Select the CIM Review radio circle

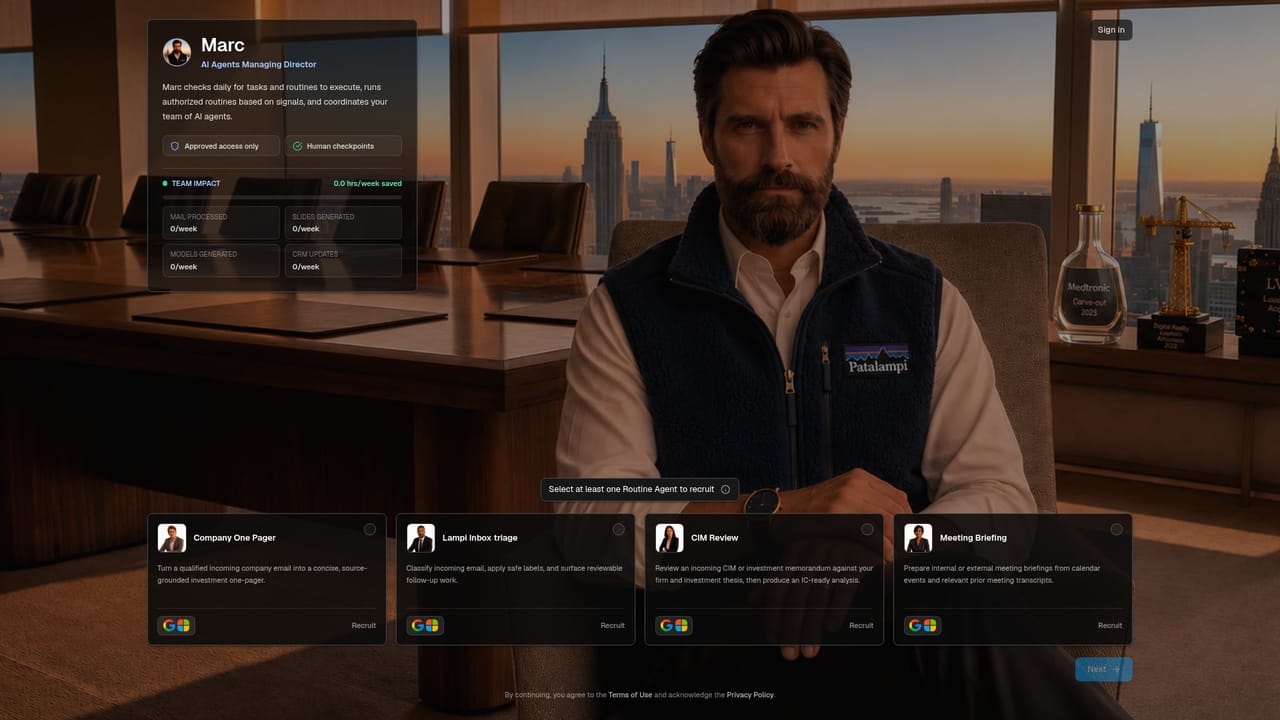[867, 529]
